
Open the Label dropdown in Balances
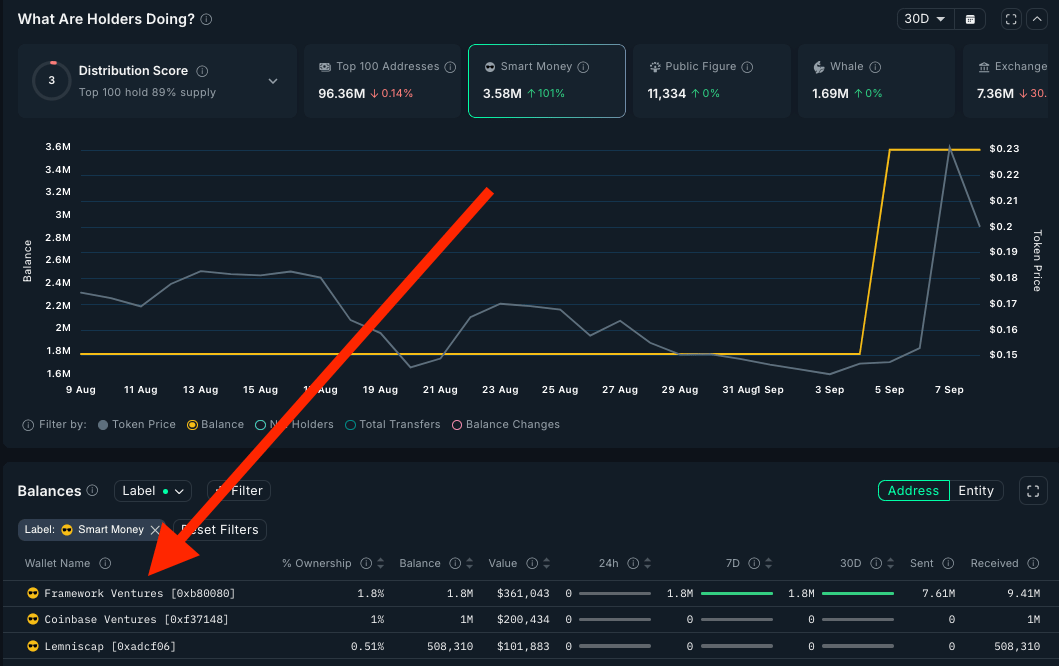click(x=152, y=491)
